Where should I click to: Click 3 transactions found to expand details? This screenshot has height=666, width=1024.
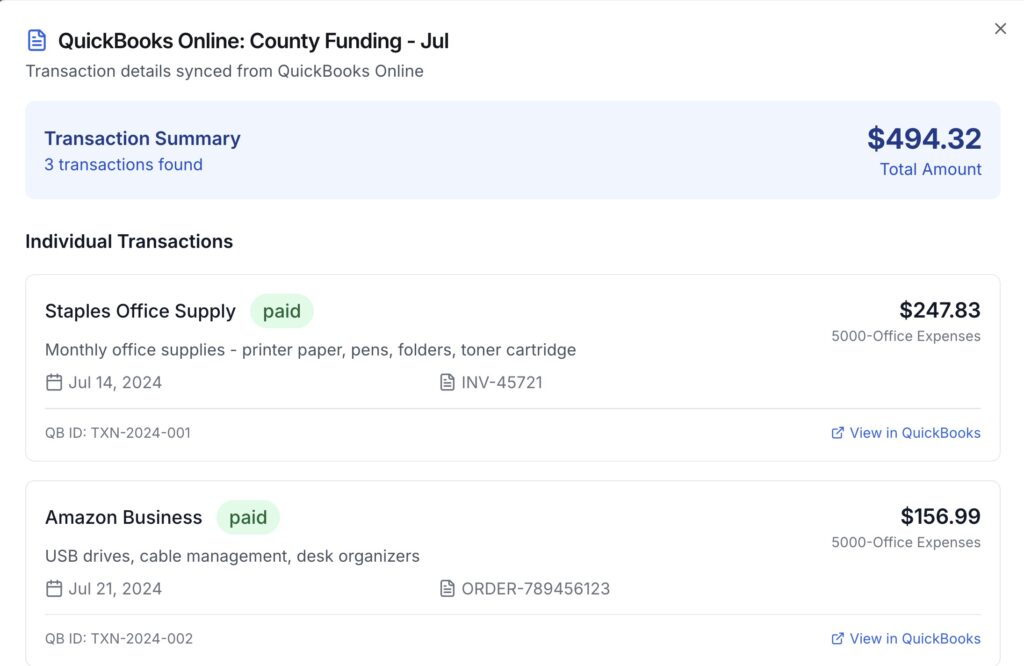pos(123,164)
